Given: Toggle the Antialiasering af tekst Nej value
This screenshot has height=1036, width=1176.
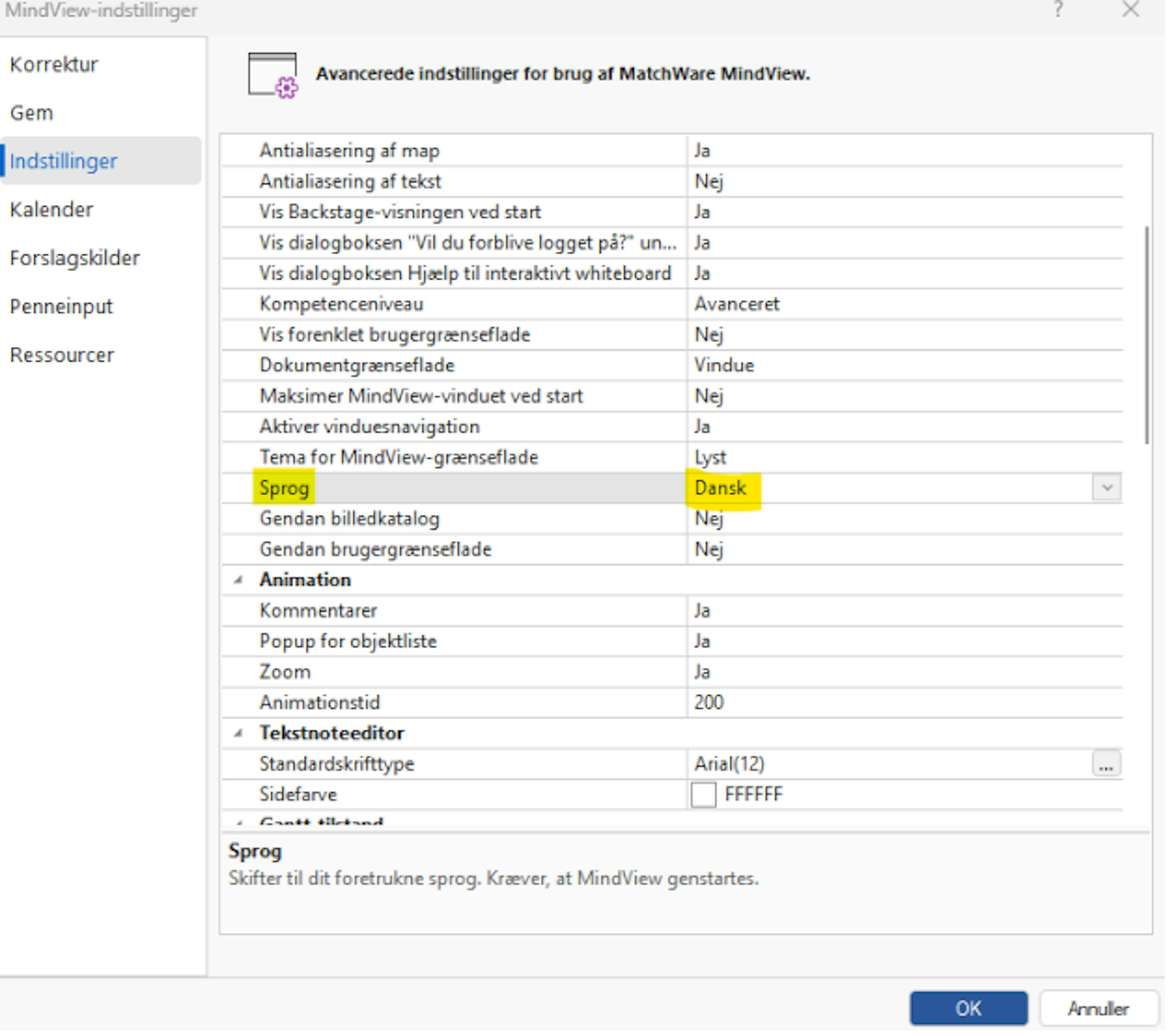Looking at the screenshot, I should 709,182.
